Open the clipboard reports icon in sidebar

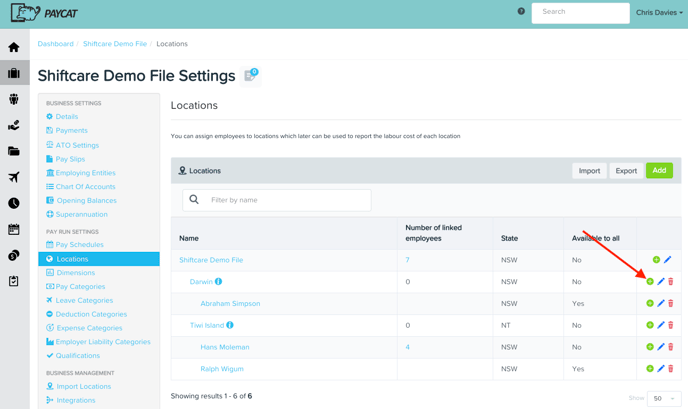(x=14, y=281)
